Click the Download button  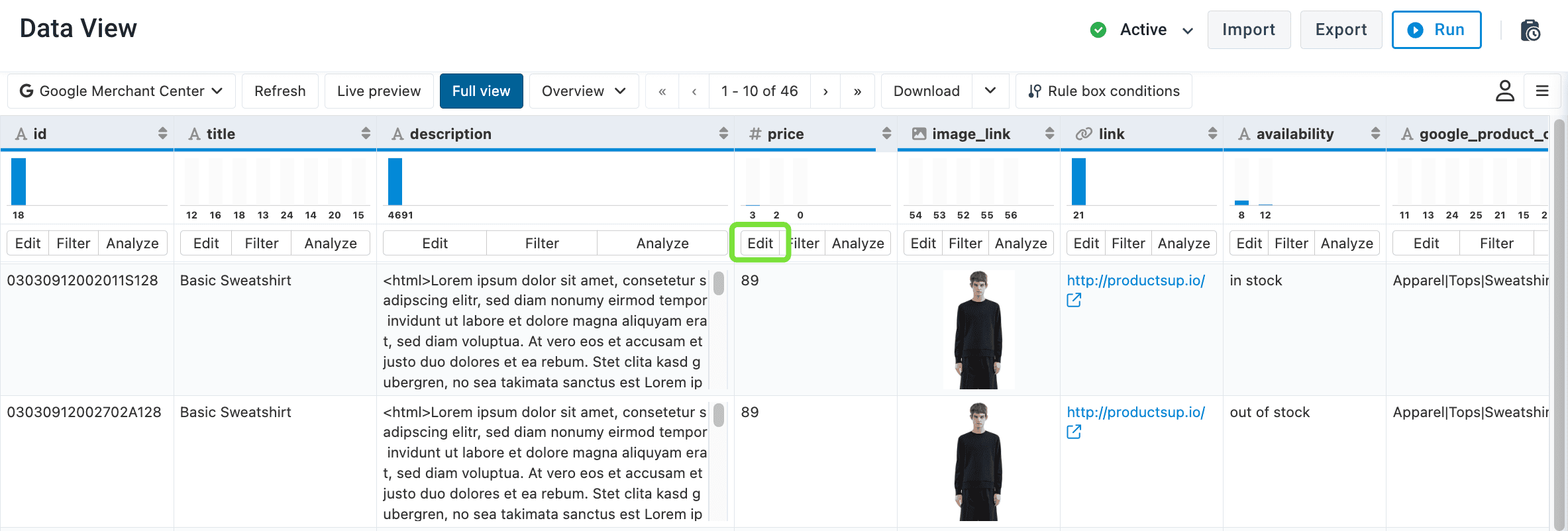927,91
